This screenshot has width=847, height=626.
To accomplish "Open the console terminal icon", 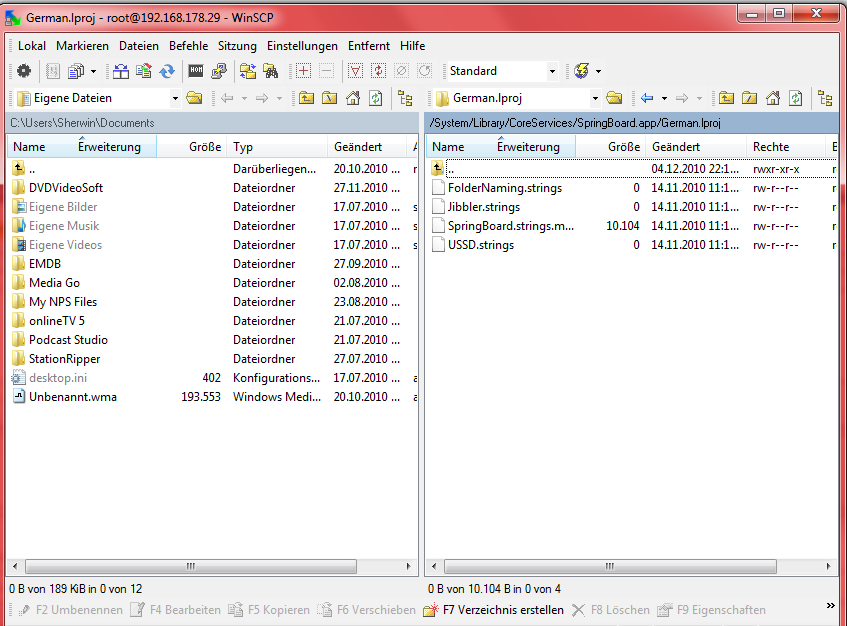I will coord(196,71).
